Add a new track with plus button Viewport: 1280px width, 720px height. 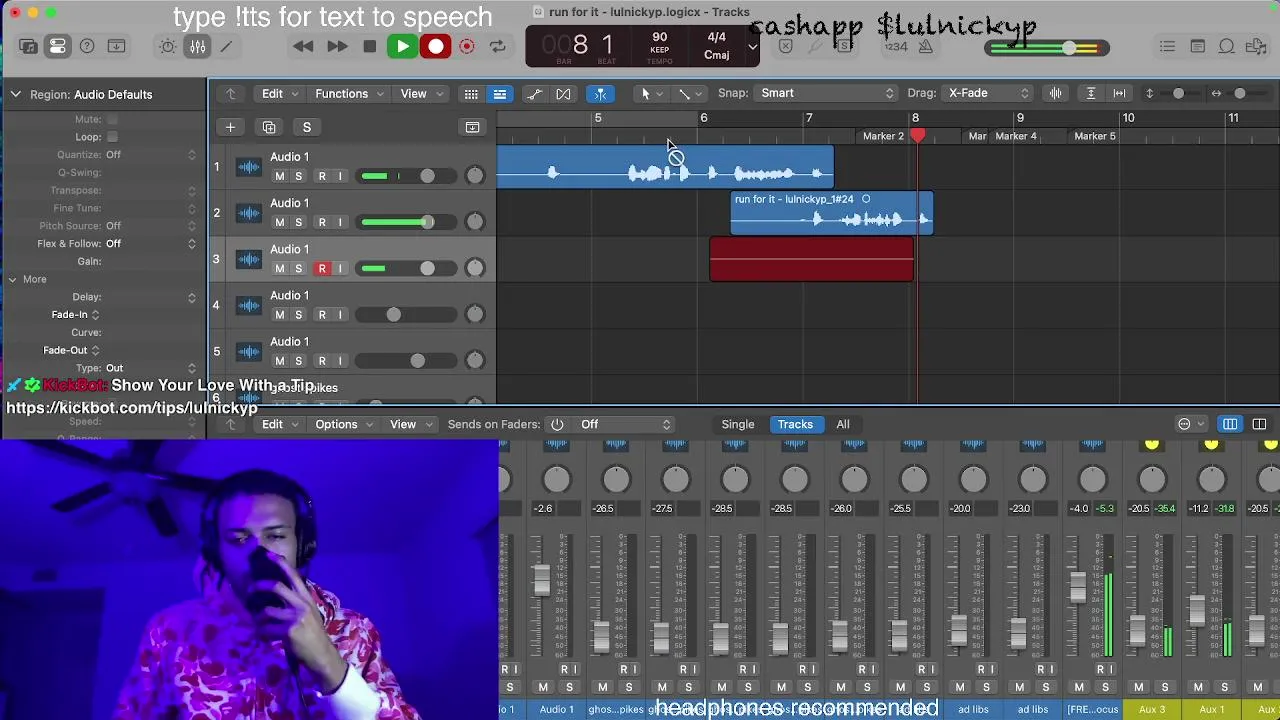230,127
